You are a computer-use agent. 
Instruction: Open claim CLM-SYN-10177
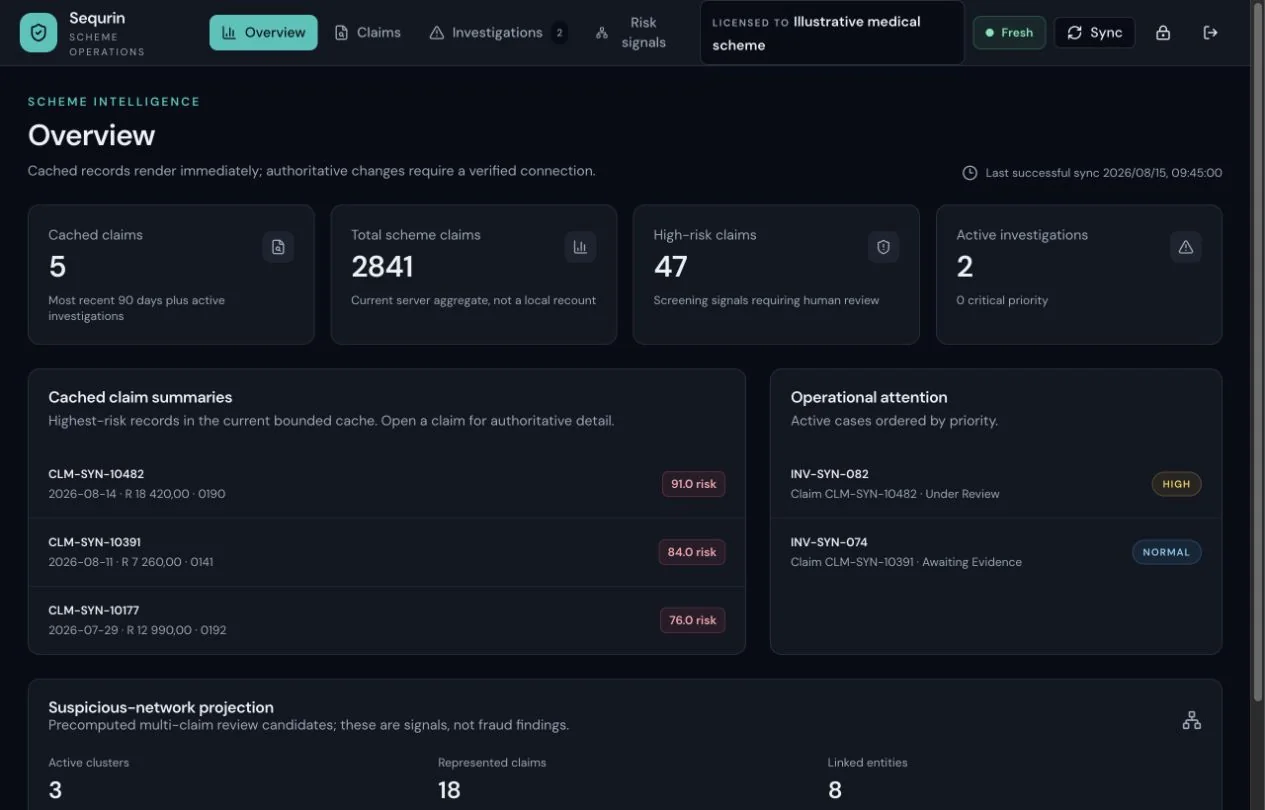point(387,620)
